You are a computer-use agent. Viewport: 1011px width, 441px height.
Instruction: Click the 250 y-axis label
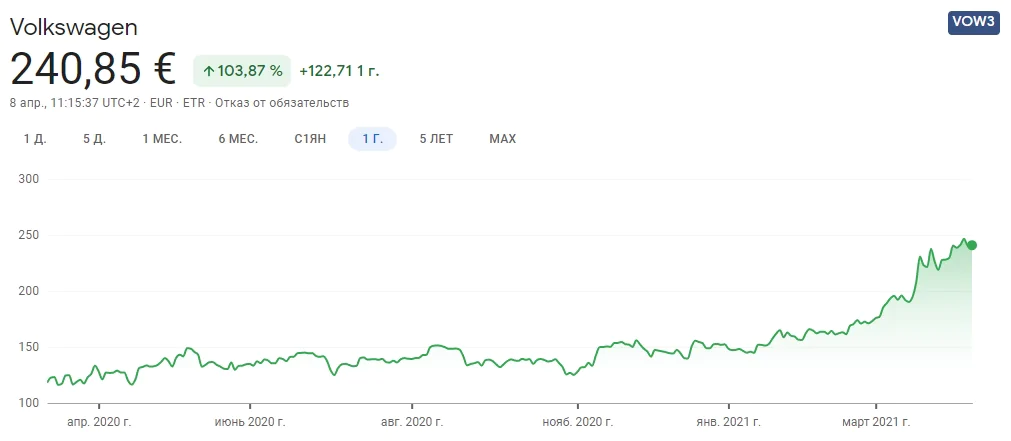coord(30,235)
